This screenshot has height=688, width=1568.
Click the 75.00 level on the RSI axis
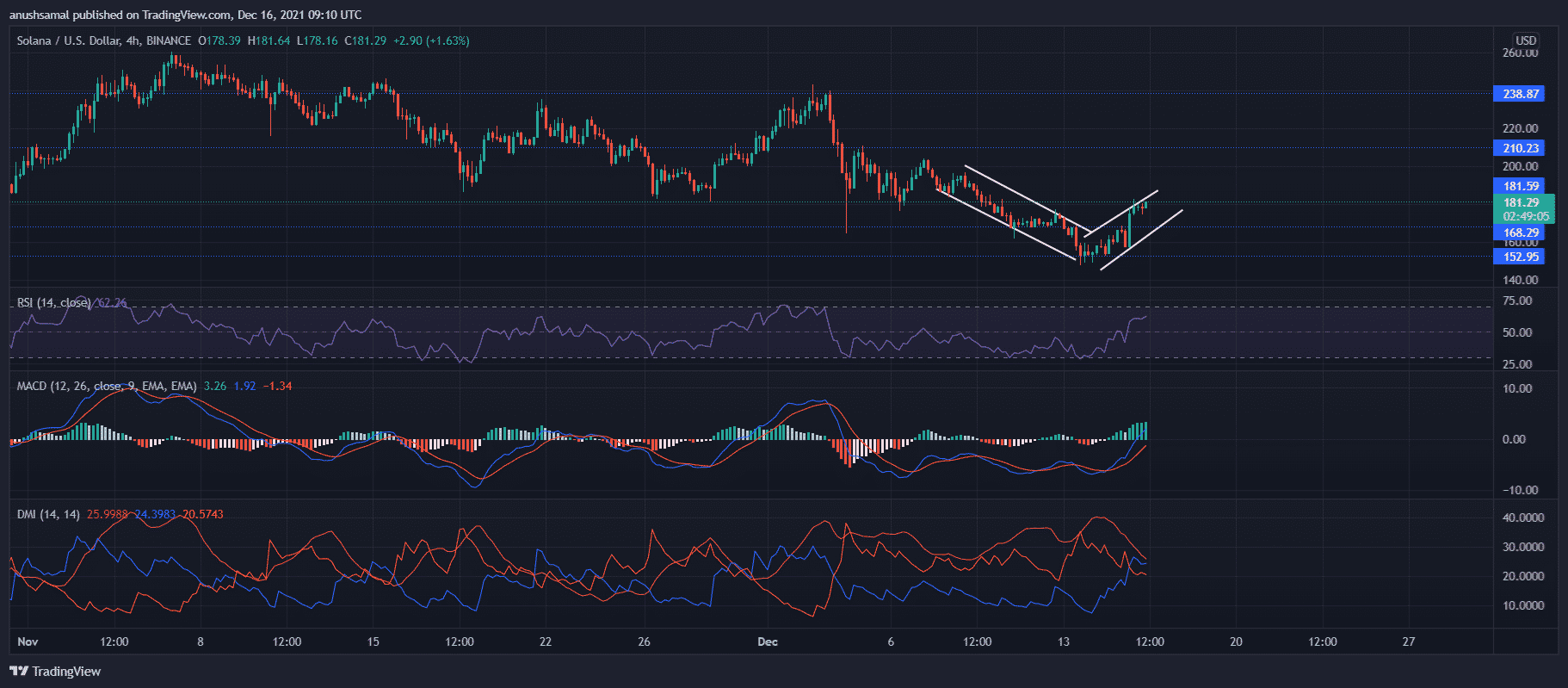pos(1517,301)
